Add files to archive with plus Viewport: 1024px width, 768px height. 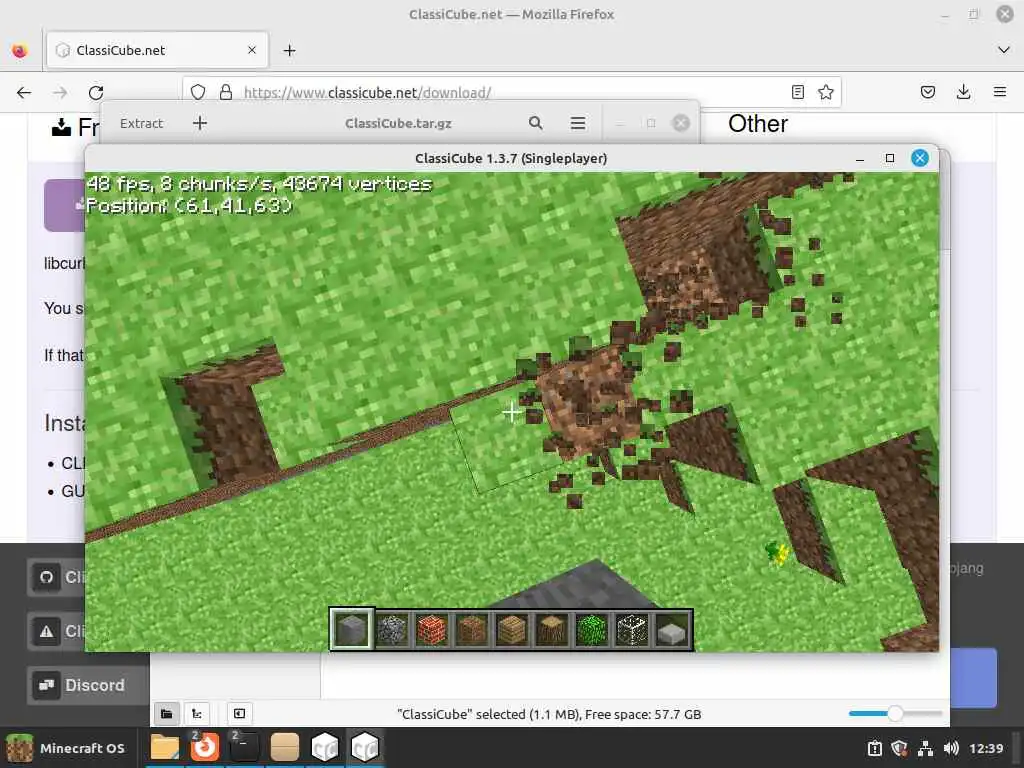pos(200,123)
